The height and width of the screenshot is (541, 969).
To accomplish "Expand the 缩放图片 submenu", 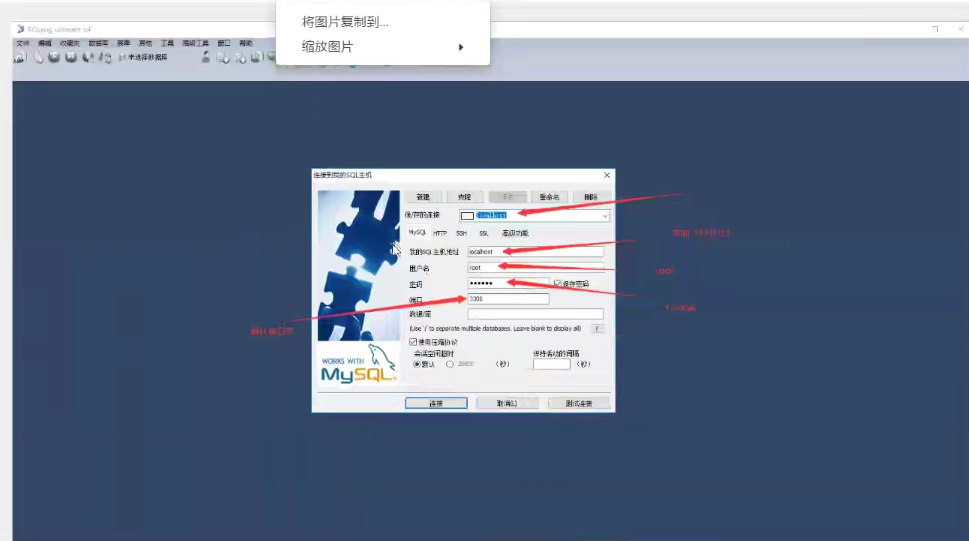I will (383, 47).
